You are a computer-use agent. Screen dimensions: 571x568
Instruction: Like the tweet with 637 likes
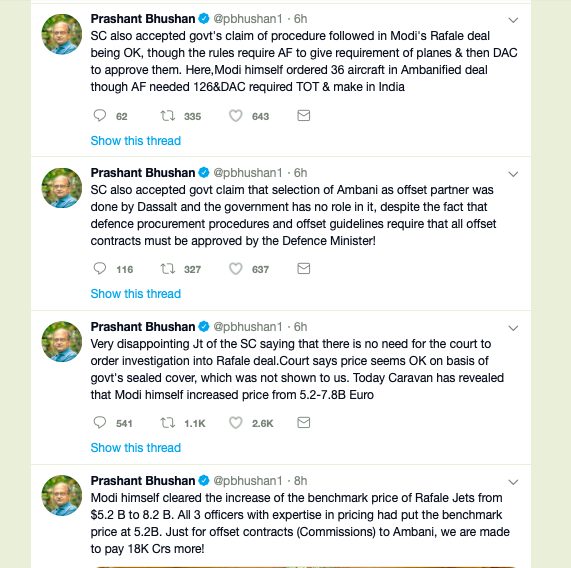coord(236,269)
